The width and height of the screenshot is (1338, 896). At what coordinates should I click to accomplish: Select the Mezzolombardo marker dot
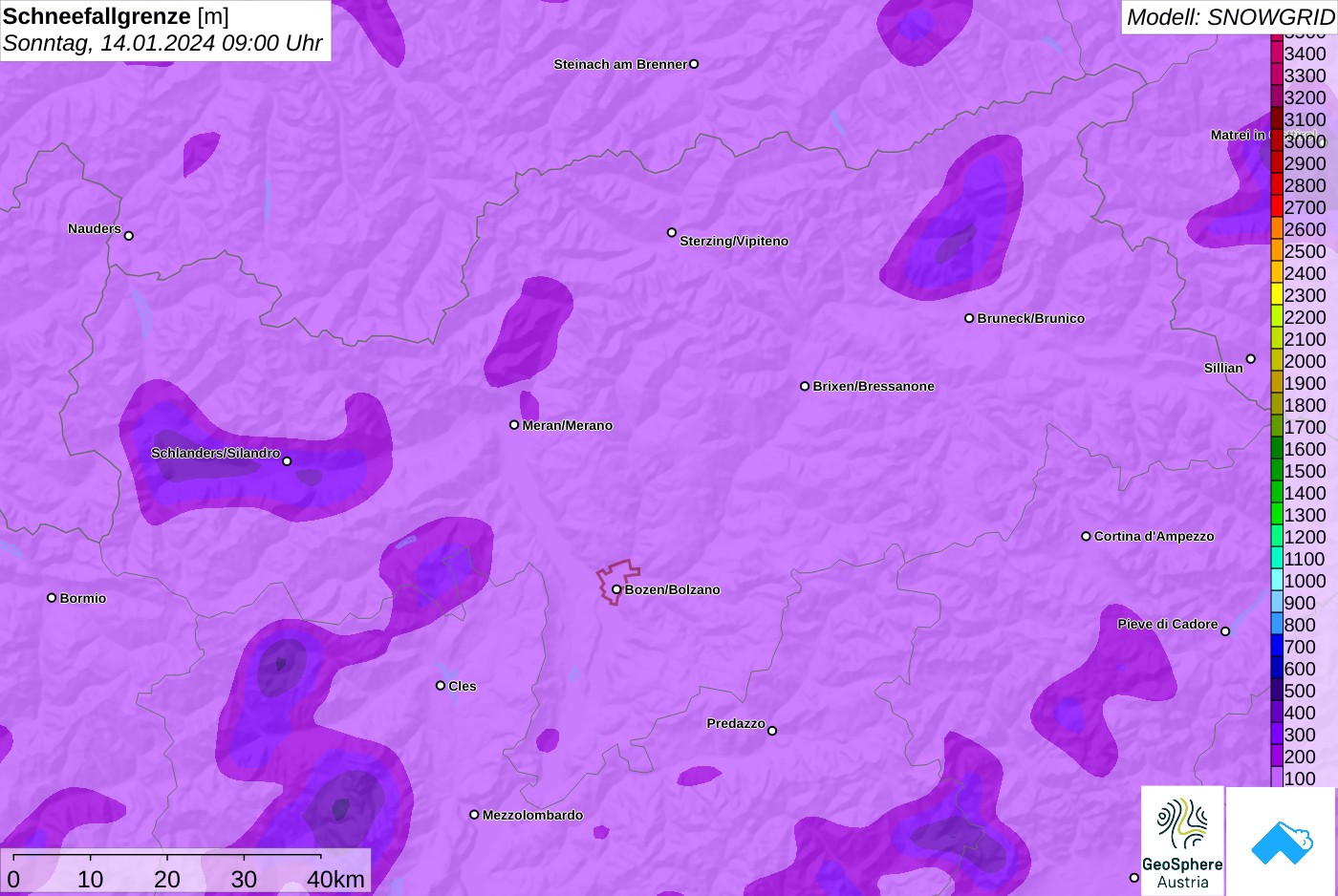click(474, 815)
